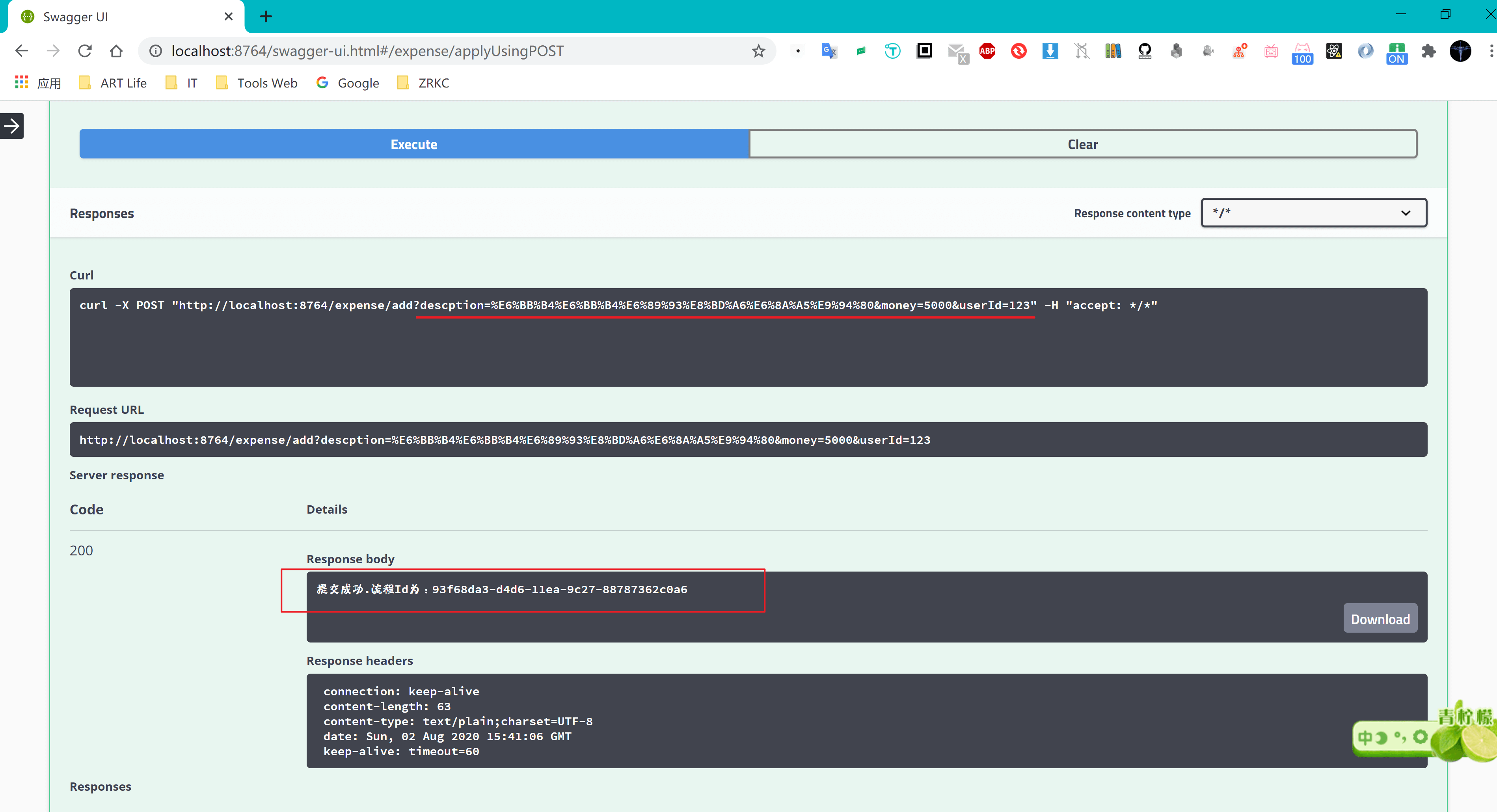Open the Adblock Plus extension
This screenshot has width=1497, height=812.
(x=988, y=50)
